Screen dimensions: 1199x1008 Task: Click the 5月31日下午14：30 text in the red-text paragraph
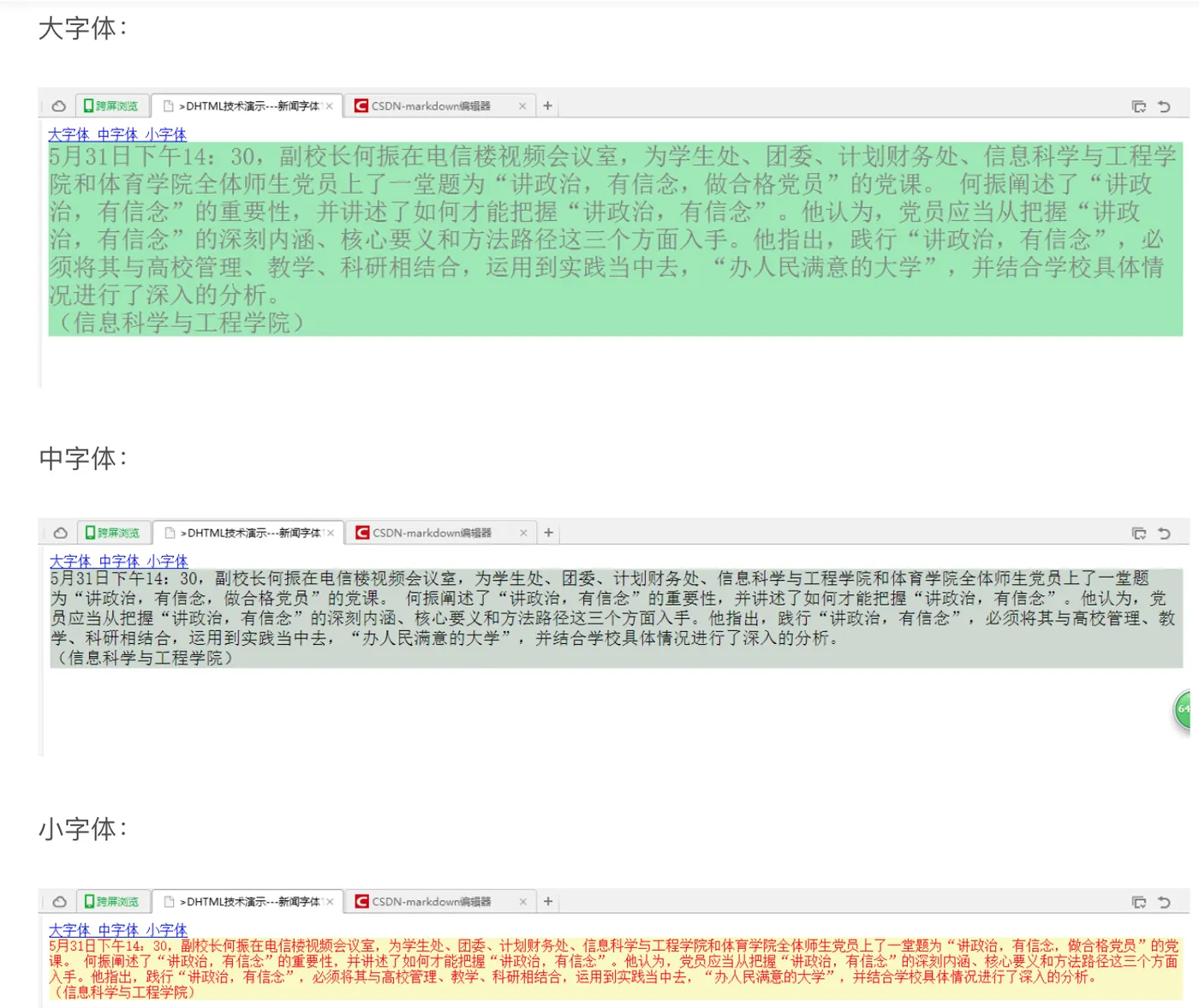(x=109, y=945)
